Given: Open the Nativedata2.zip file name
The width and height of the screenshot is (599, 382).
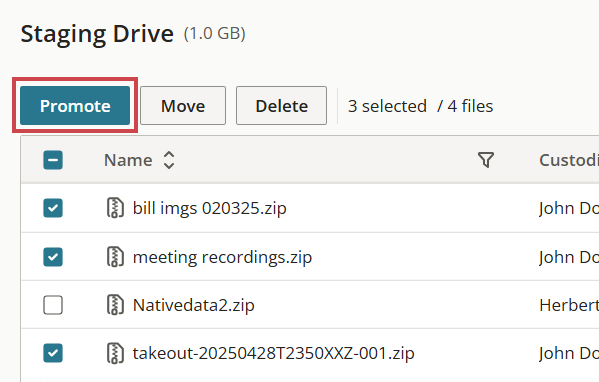Looking at the screenshot, I should [x=194, y=305].
